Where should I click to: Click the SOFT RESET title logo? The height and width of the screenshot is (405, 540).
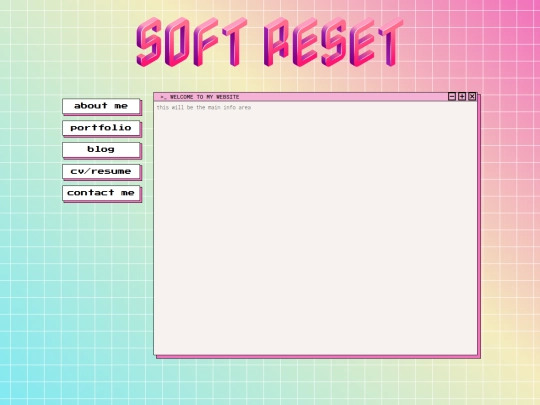pos(270,42)
